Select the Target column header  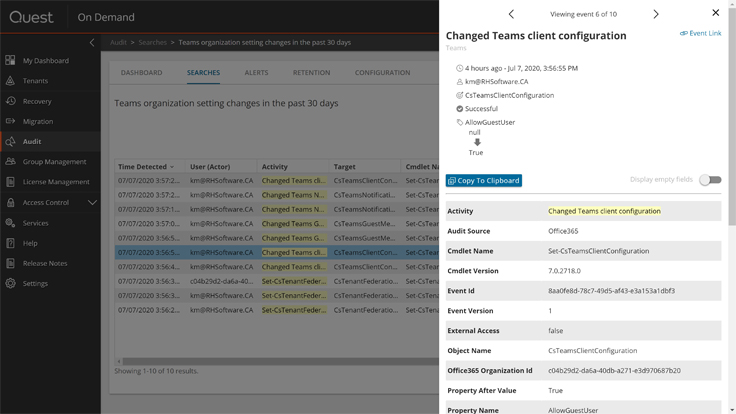tap(345, 167)
